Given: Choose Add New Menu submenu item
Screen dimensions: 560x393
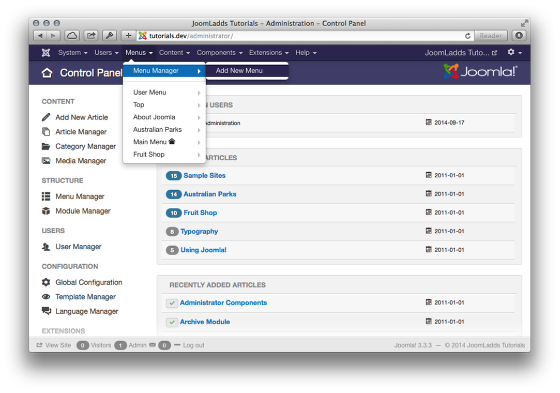Looking at the screenshot, I should pos(248,71).
